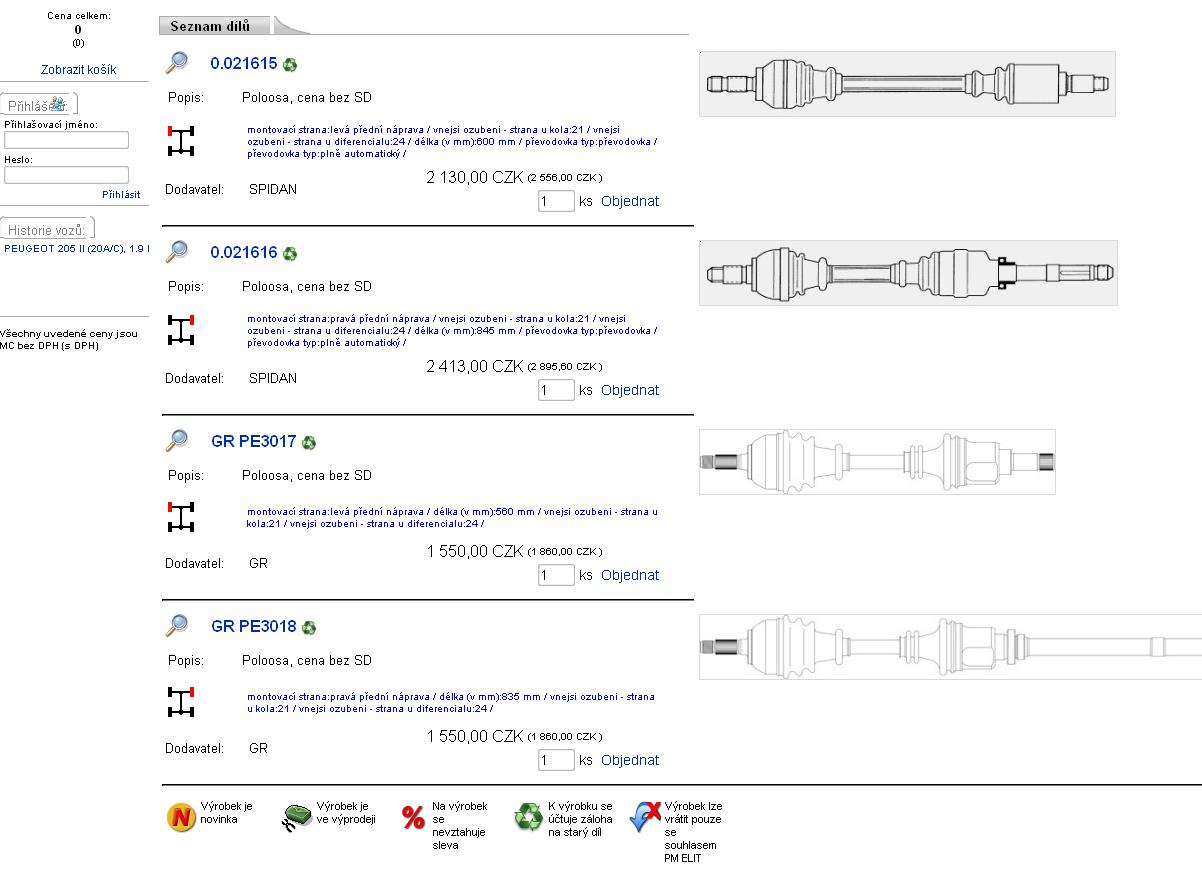Screen dimensions: 1202x880
Task: Open the Historie vozů section tab
Action: [47, 230]
